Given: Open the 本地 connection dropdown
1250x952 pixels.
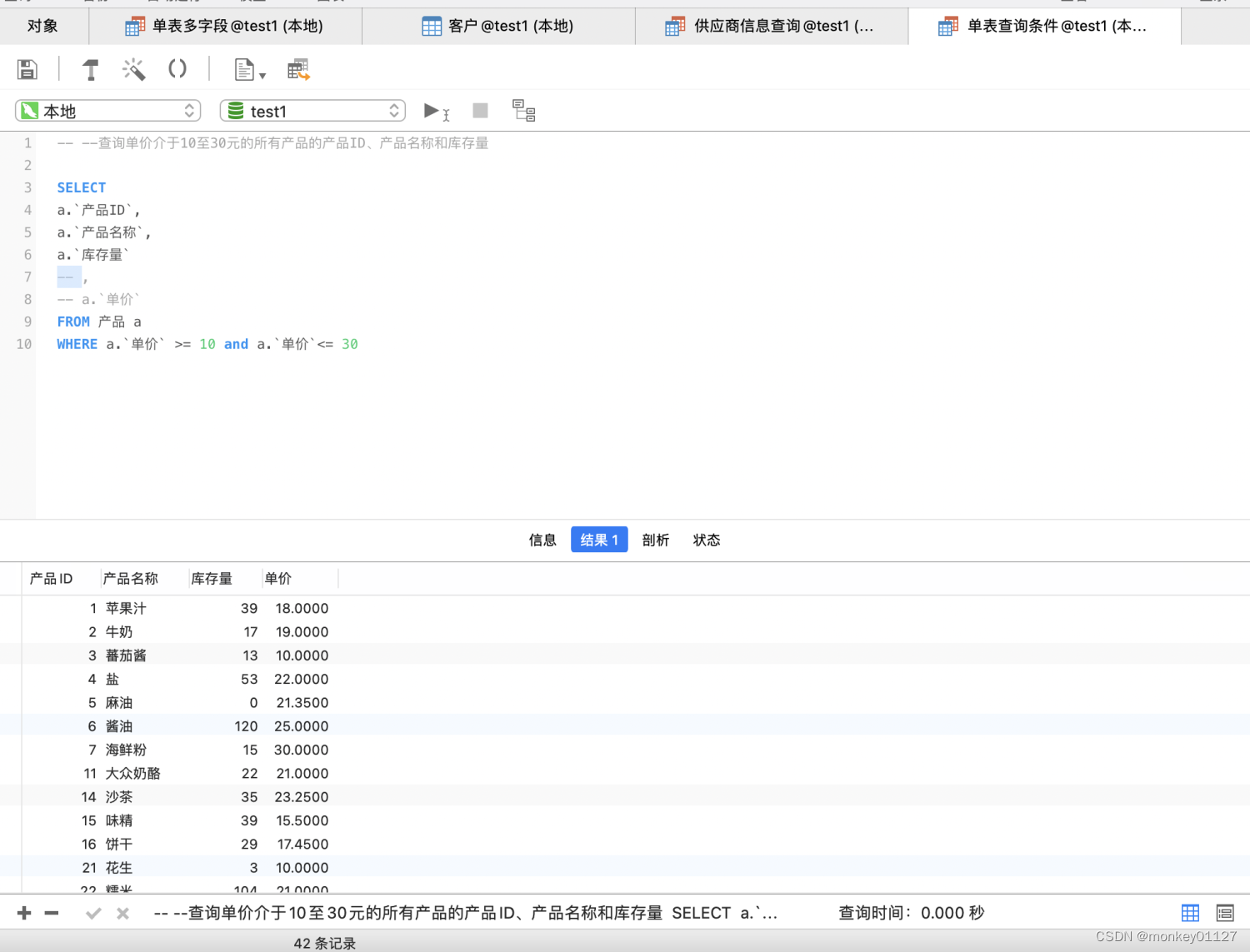Looking at the screenshot, I should [x=108, y=111].
